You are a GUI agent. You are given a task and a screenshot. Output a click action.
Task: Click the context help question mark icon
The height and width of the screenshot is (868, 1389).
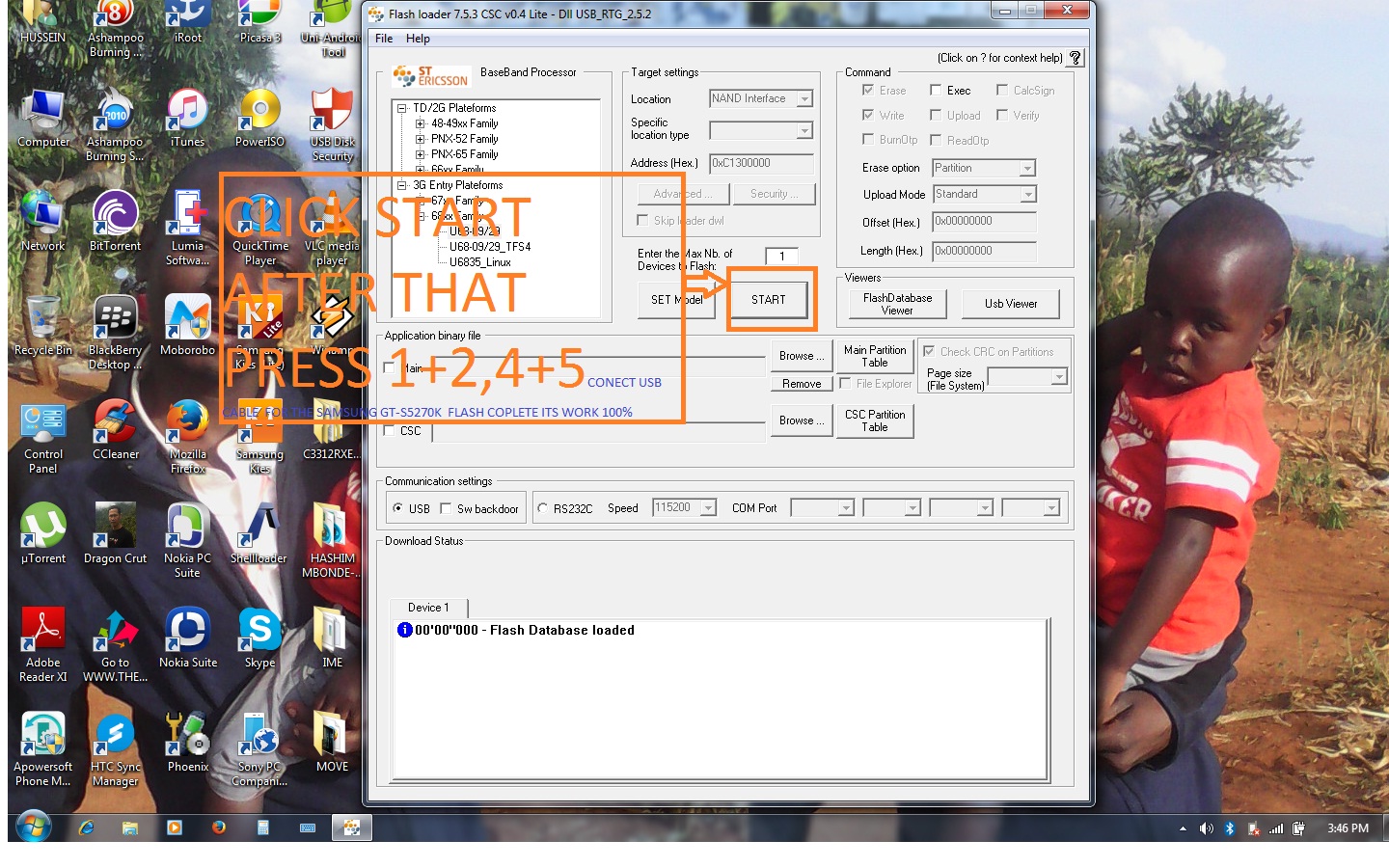click(x=1076, y=58)
